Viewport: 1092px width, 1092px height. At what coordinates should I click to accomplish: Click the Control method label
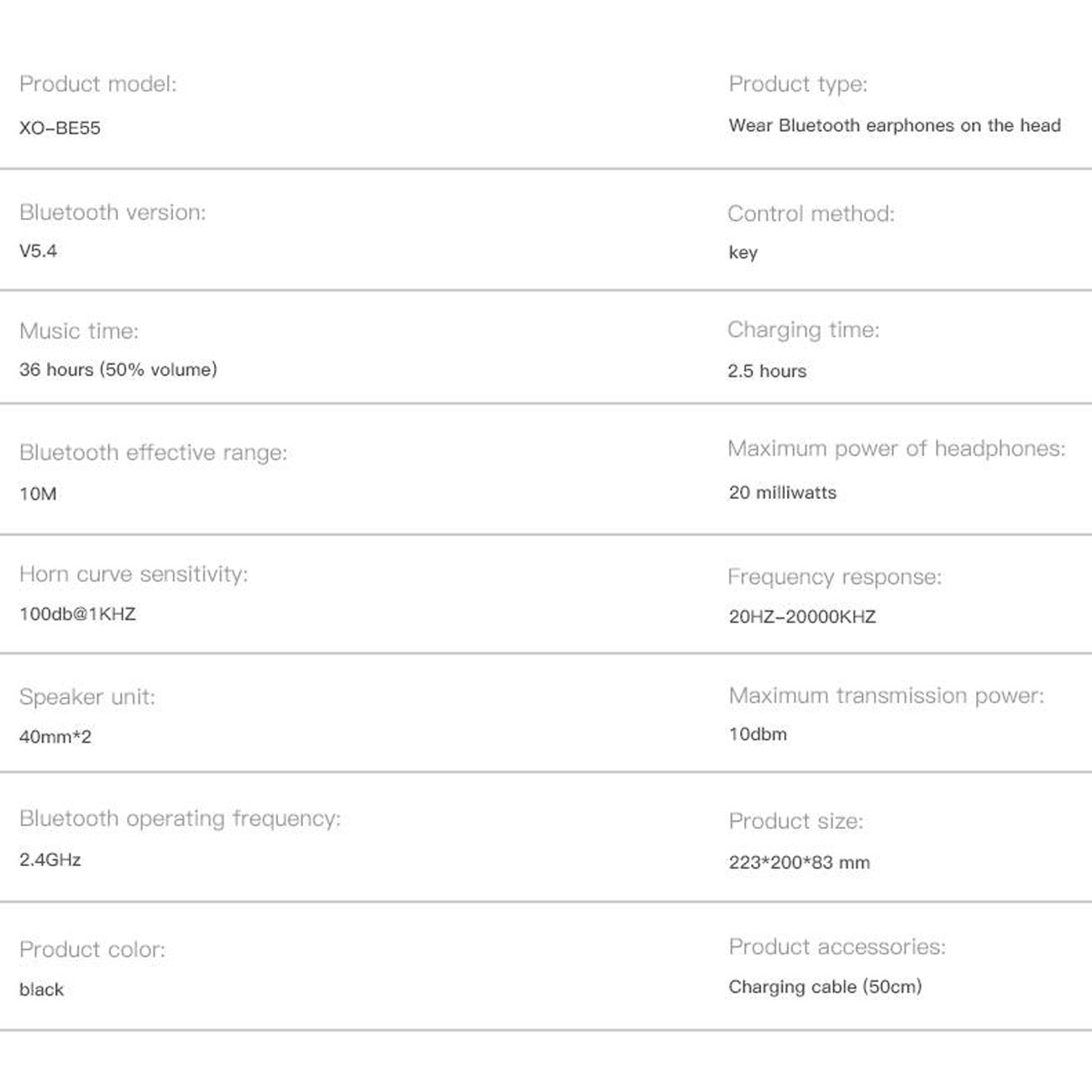click(811, 213)
